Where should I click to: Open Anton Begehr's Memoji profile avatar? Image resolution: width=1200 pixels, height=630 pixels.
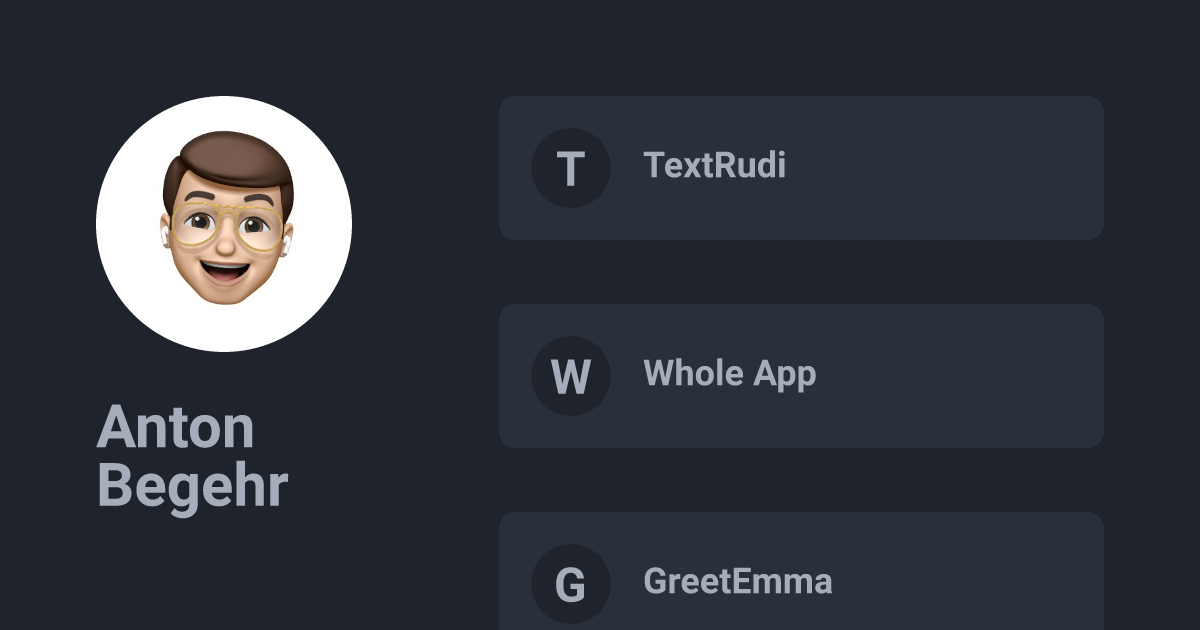(x=224, y=224)
